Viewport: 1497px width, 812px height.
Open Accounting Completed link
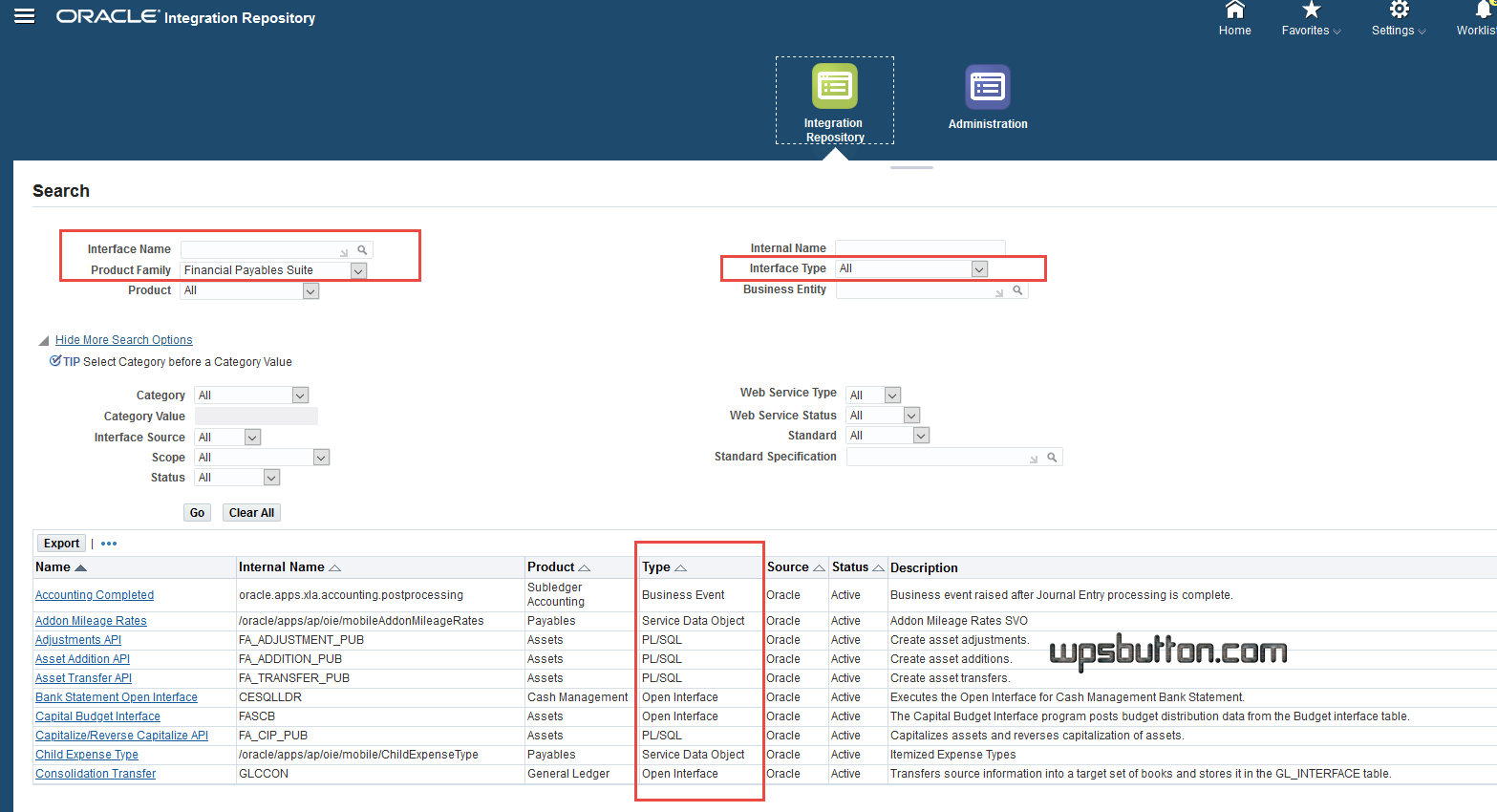pos(95,595)
